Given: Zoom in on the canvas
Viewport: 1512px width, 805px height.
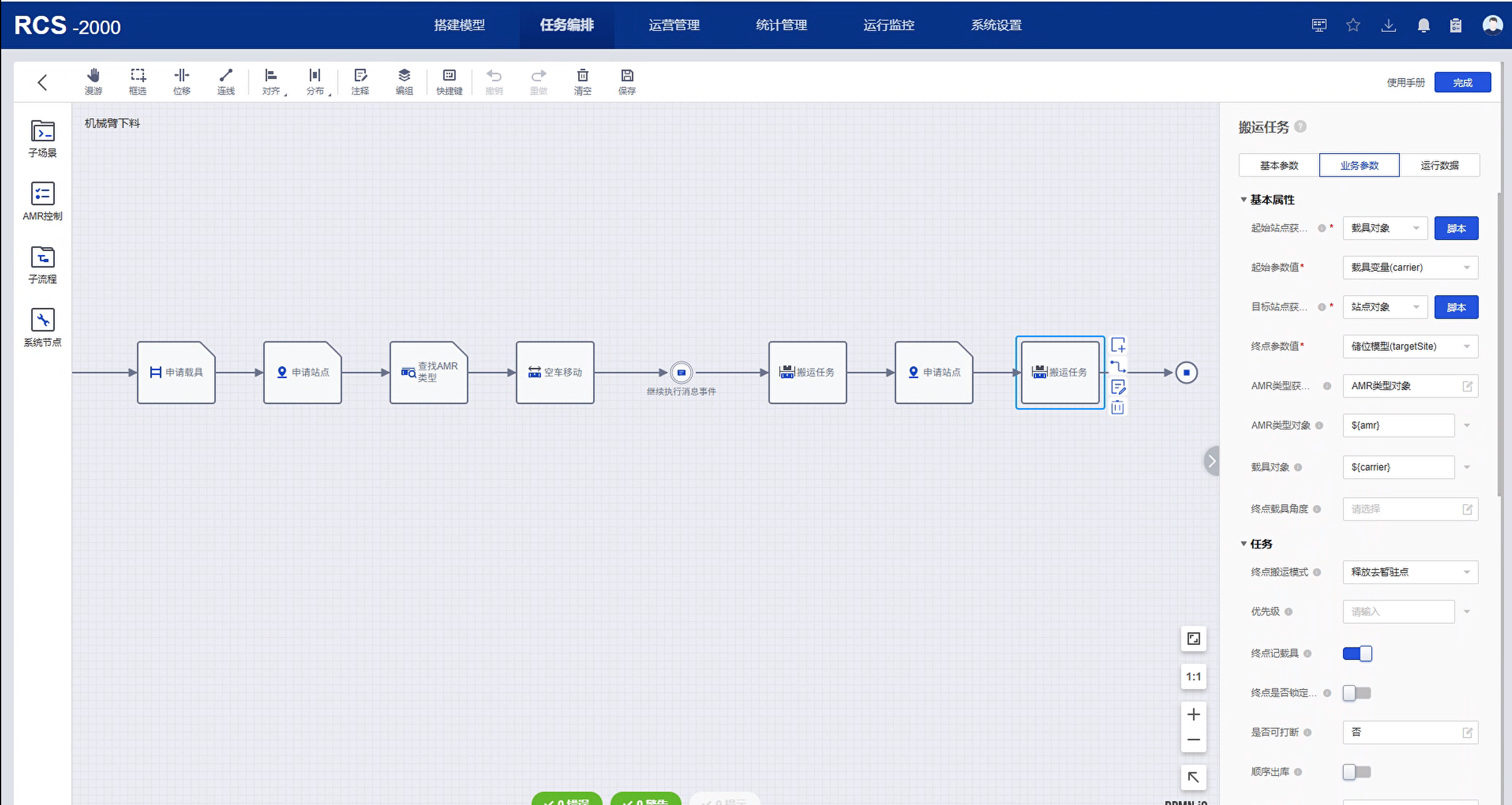Looking at the screenshot, I should click(x=1193, y=715).
